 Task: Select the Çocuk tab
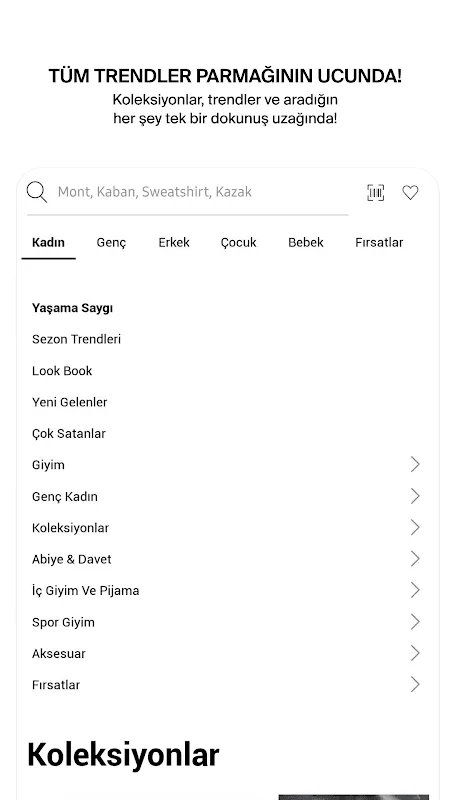238,243
